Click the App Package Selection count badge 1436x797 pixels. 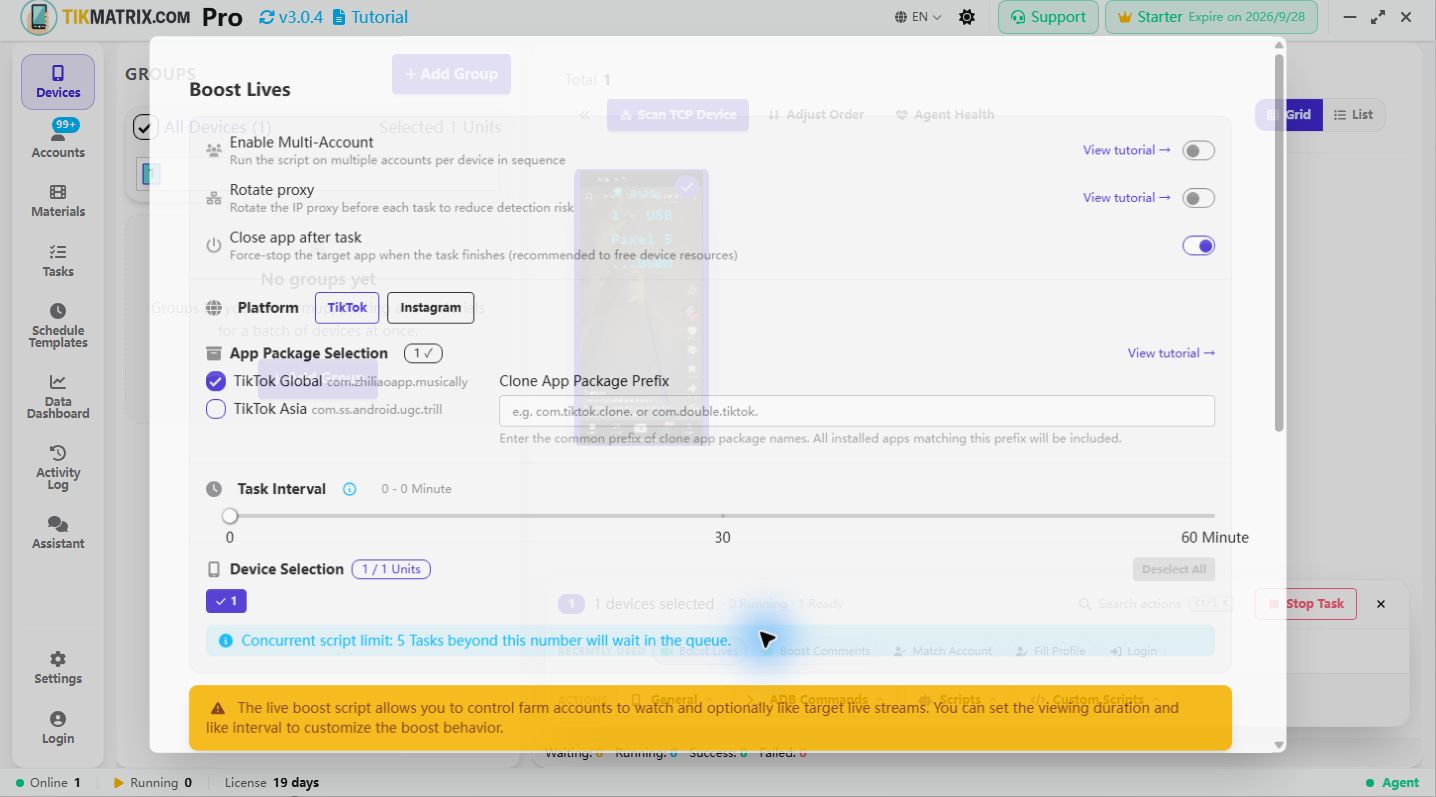click(x=423, y=353)
